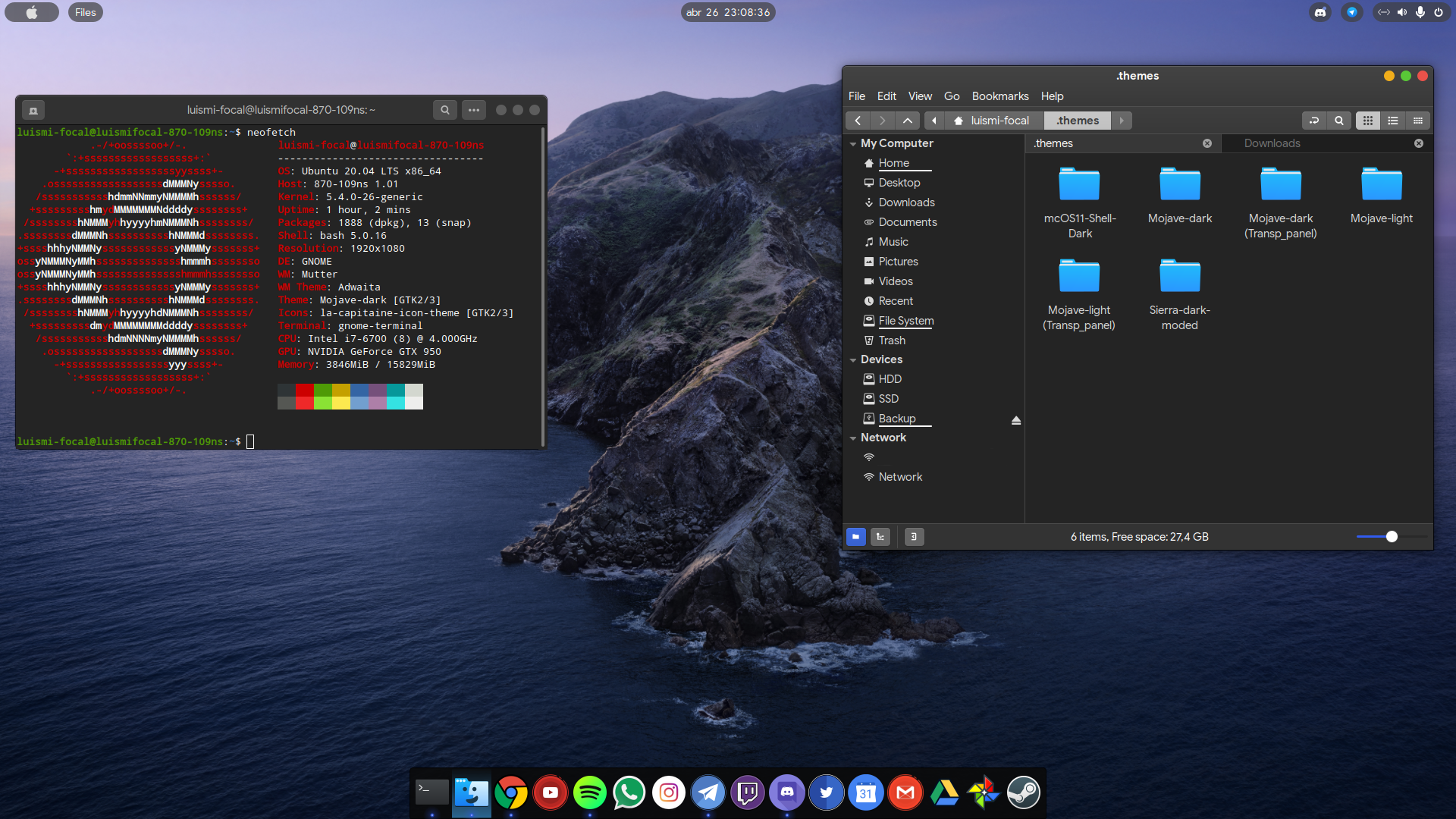The height and width of the screenshot is (819, 1456).
Task: Click the Finder icon in the dock
Action: pos(471,792)
